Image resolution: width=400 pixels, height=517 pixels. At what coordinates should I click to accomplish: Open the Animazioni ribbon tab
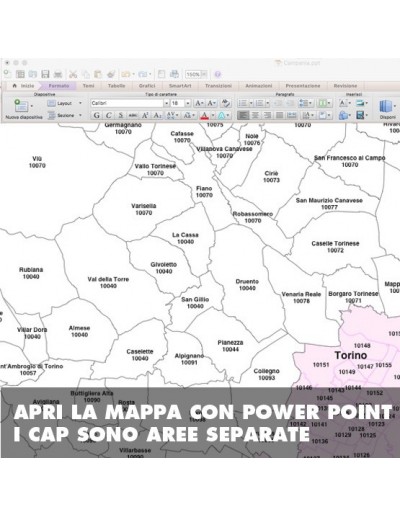(259, 86)
